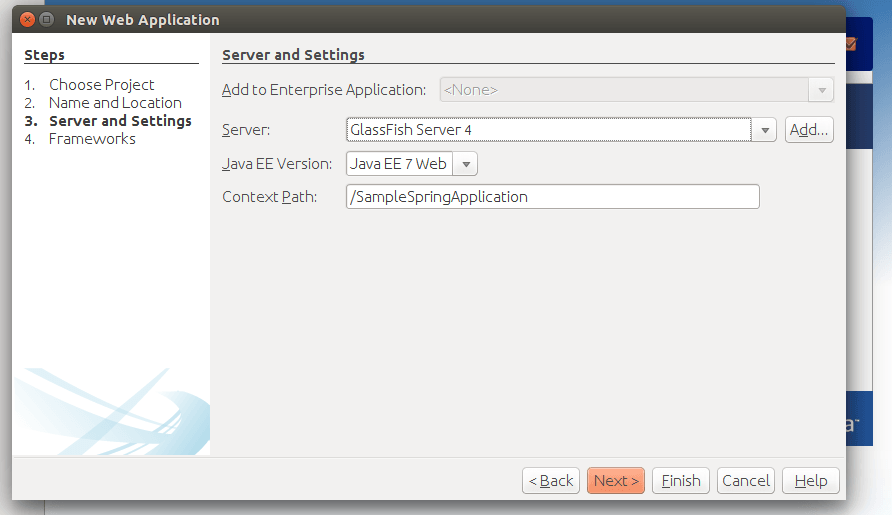Viewport: 892px width, 515px height.
Task: Go to the previous step with Back
Action: point(551,481)
